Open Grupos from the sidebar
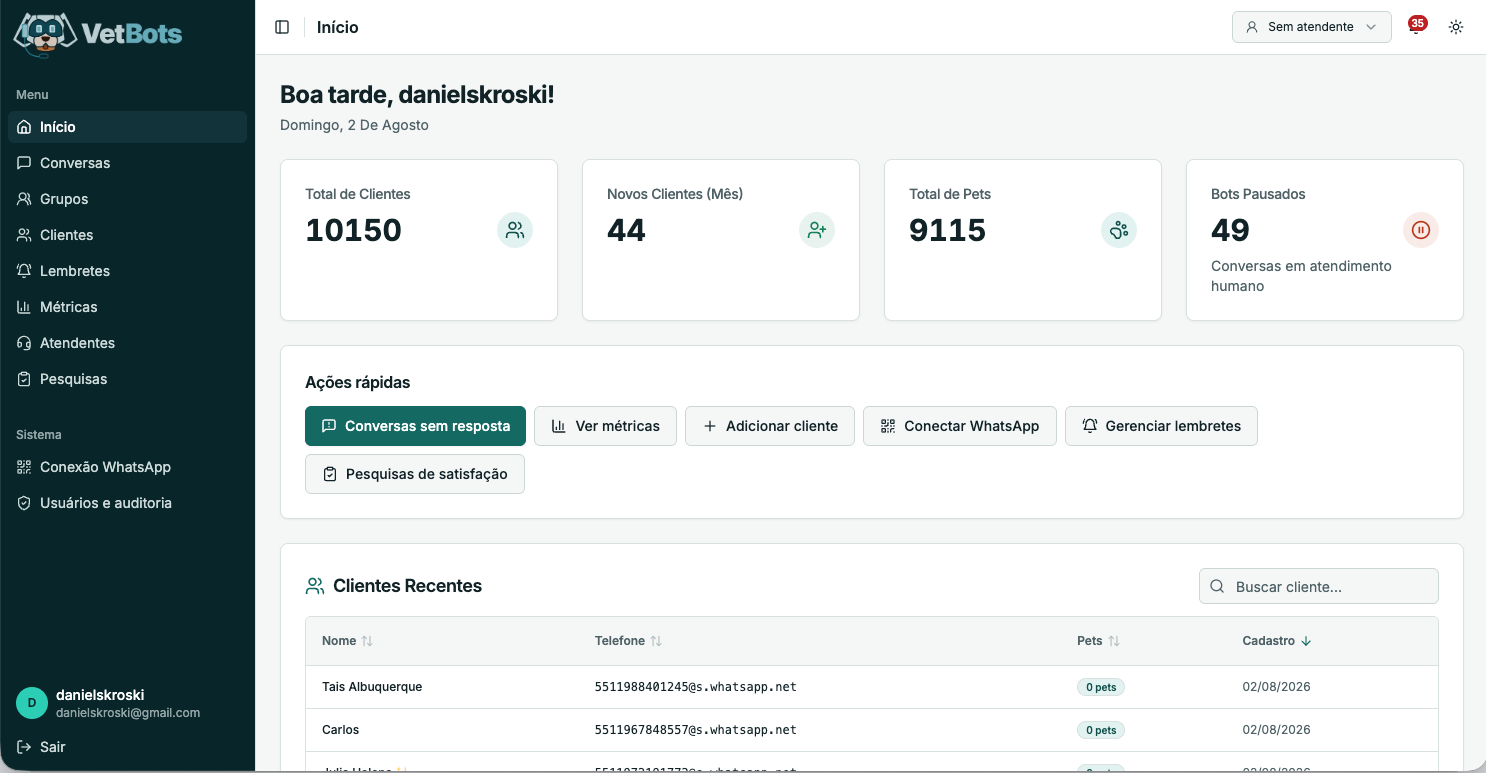Viewport: 1486px width, 773px height. tap(127, 199)
